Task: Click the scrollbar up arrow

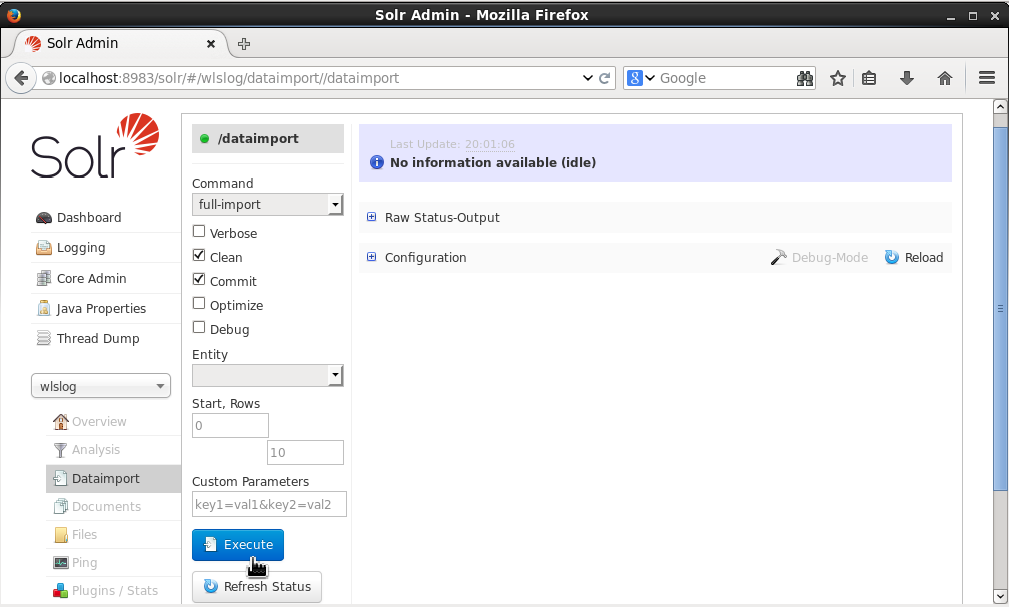Action: tap(1000, 107)
